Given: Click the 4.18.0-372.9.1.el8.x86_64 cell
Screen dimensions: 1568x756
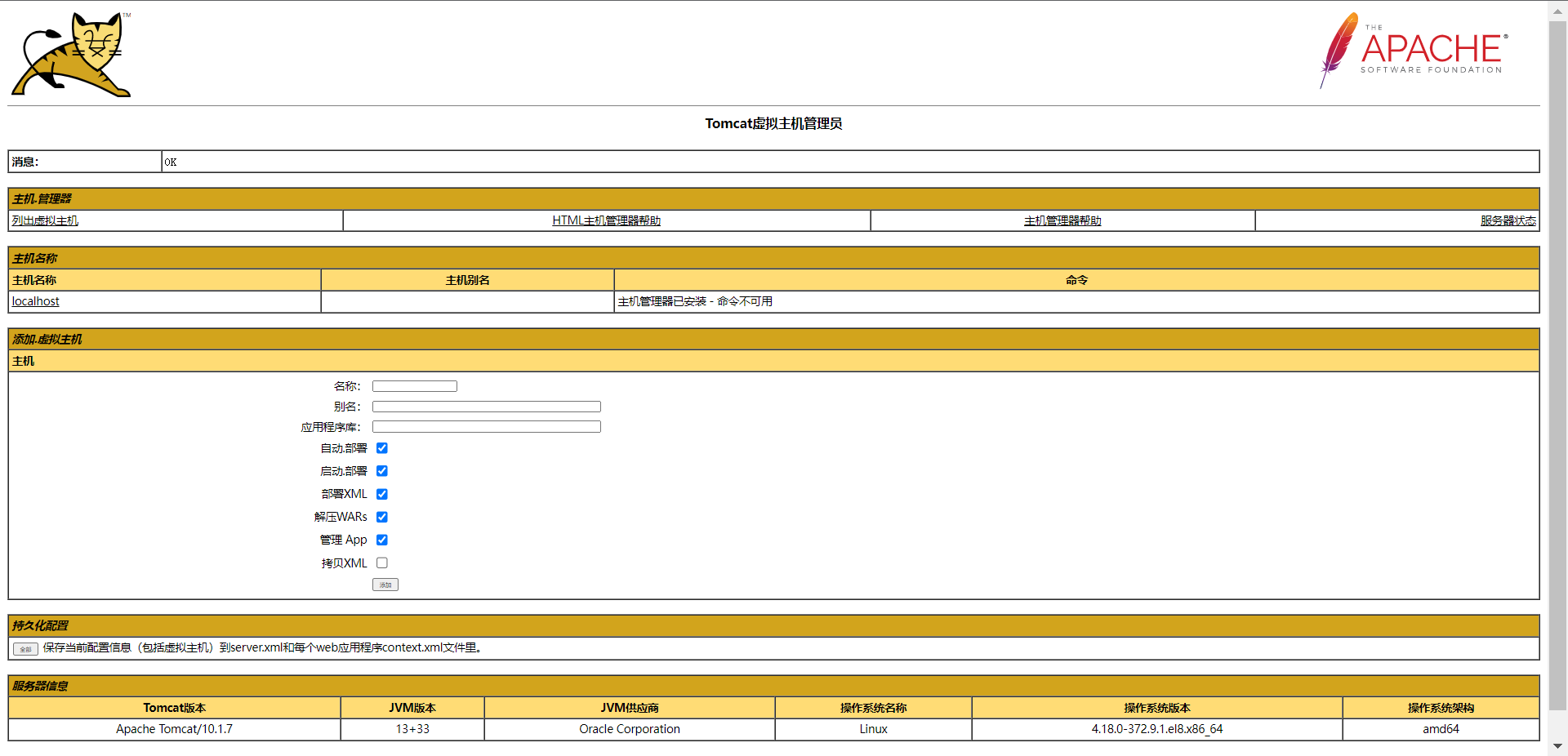Looking at the screenshot, I should pyautogui.click(x=1157, y=729).
